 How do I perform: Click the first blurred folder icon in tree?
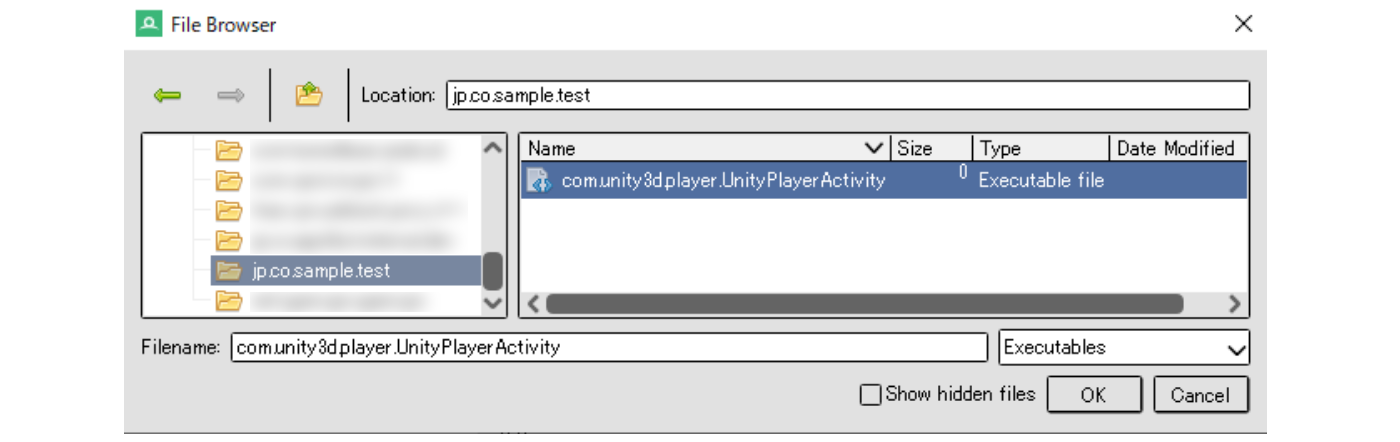(x=230, y=150)
